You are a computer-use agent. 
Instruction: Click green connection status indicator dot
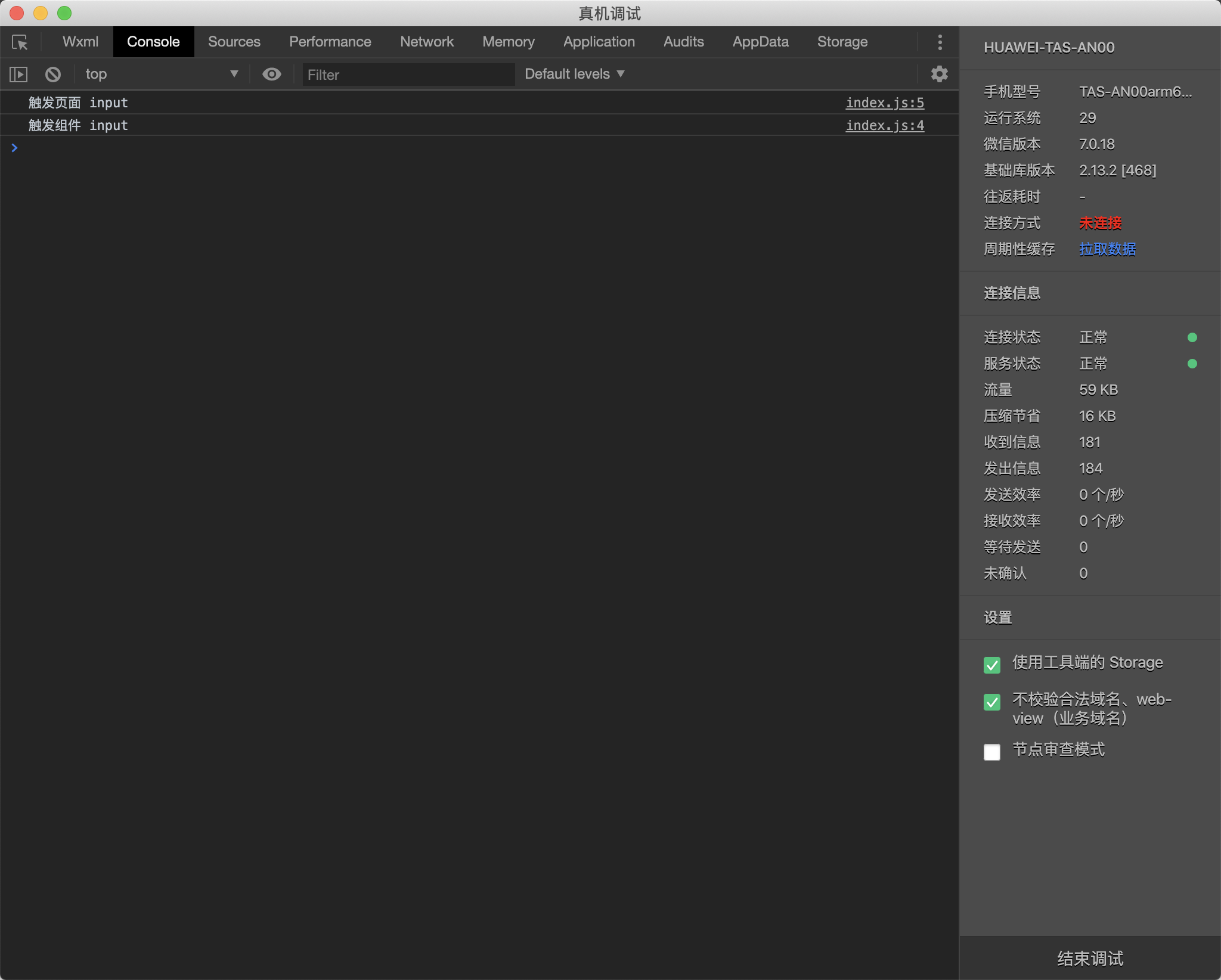point(1192,337)
